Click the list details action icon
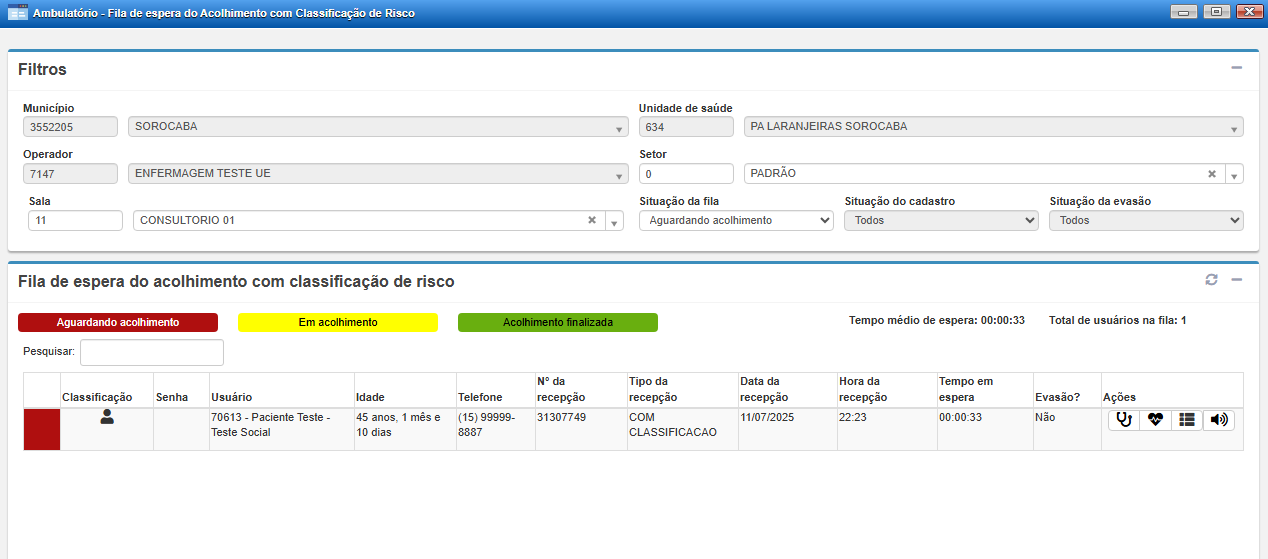 pos(1186,420)
